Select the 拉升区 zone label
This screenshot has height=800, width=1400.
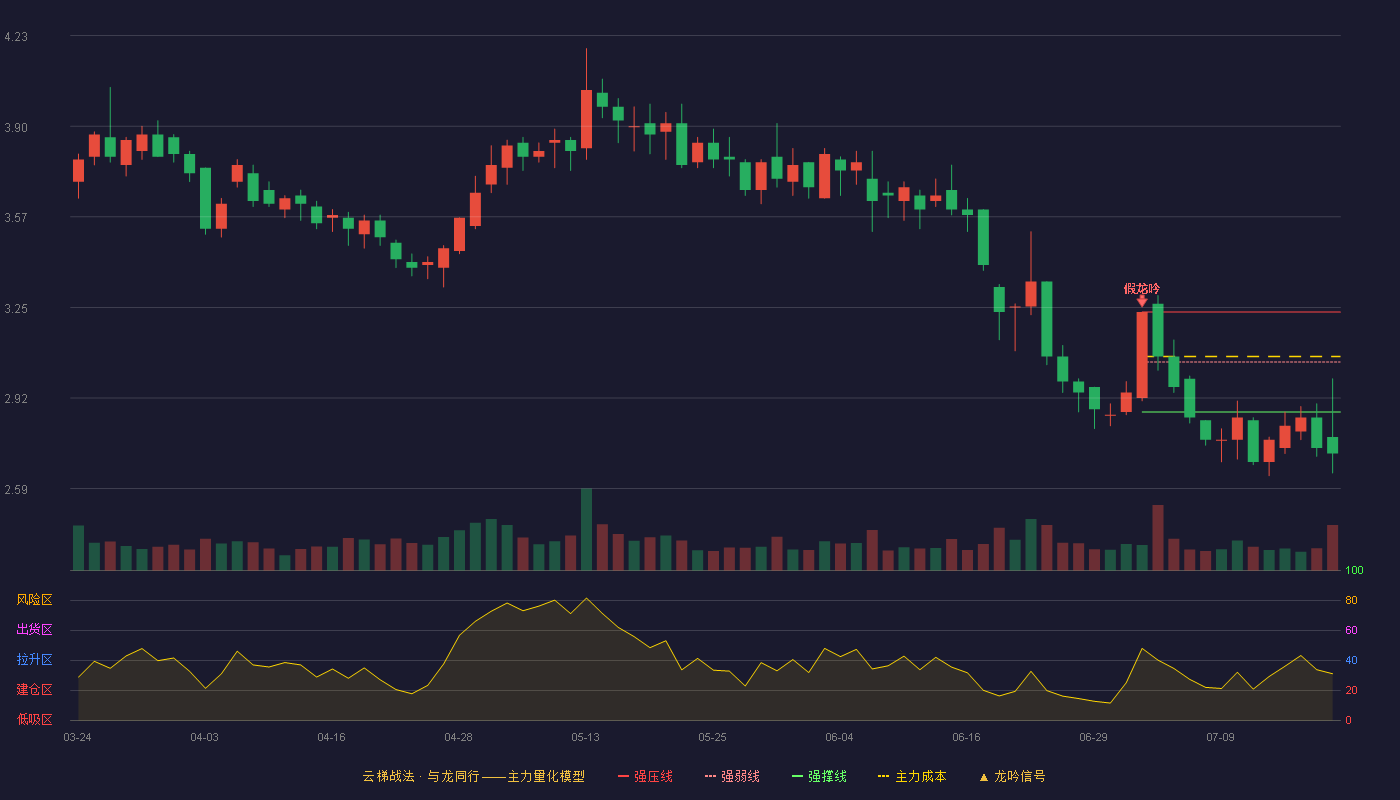coord(34,660)
